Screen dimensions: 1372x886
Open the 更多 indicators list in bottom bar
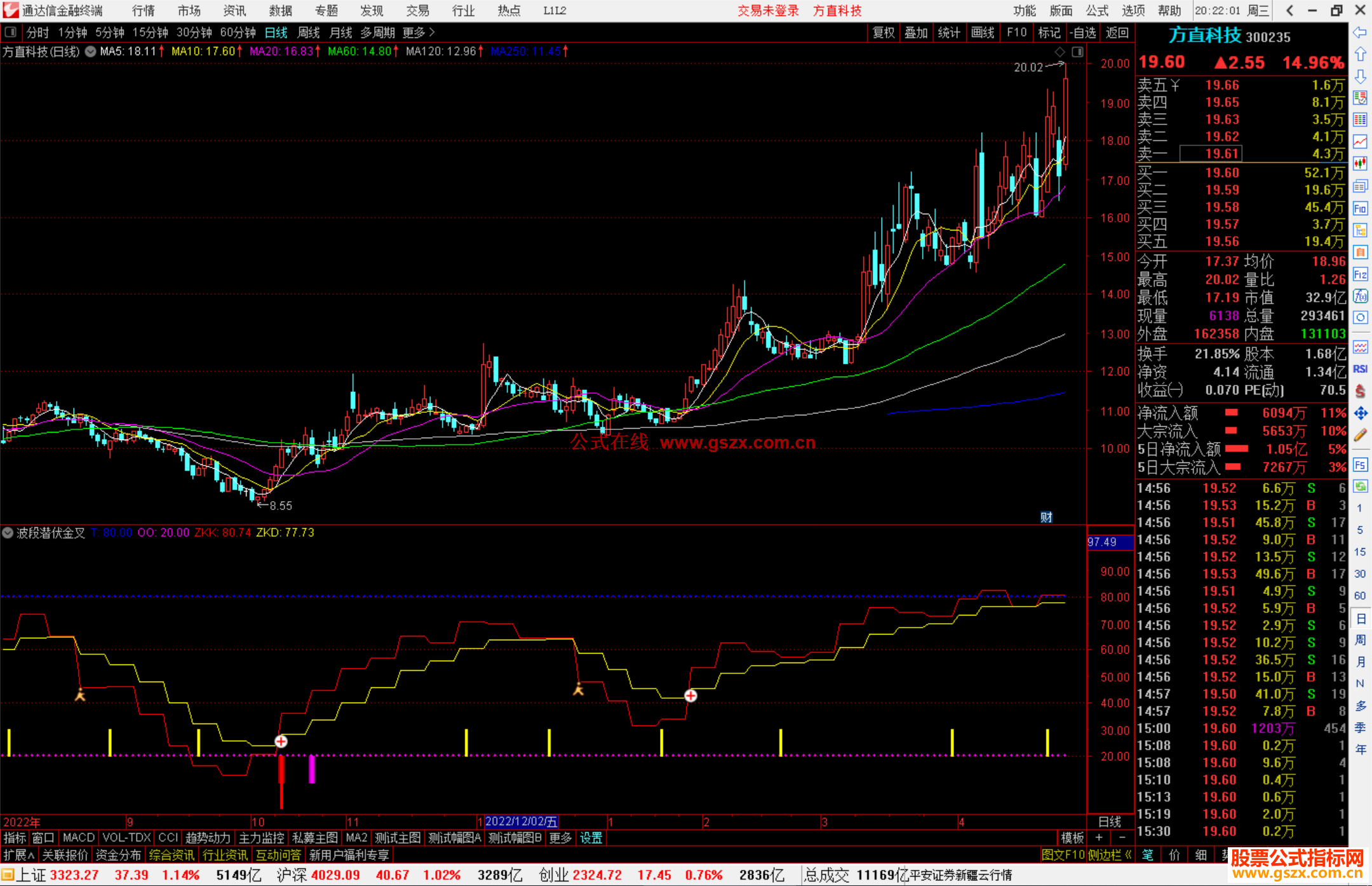coord(560,838)
